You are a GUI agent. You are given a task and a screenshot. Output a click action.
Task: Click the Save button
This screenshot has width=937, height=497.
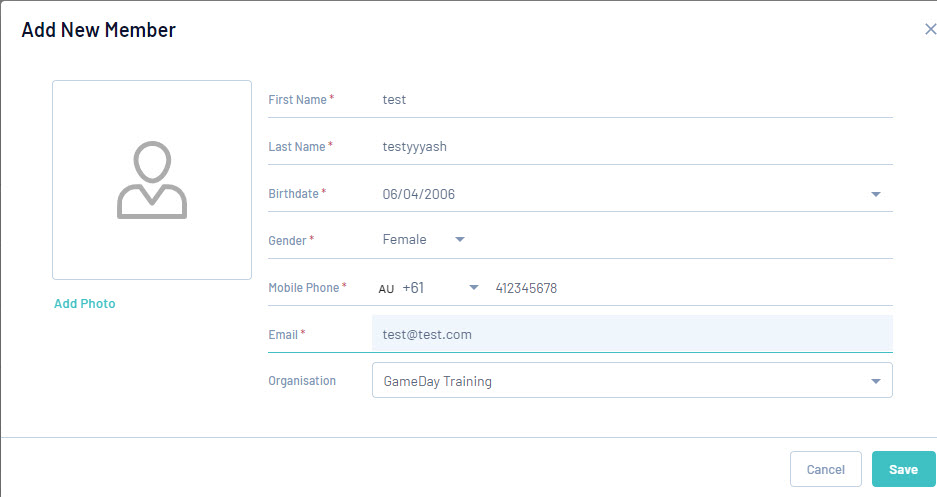pos(904,469)
